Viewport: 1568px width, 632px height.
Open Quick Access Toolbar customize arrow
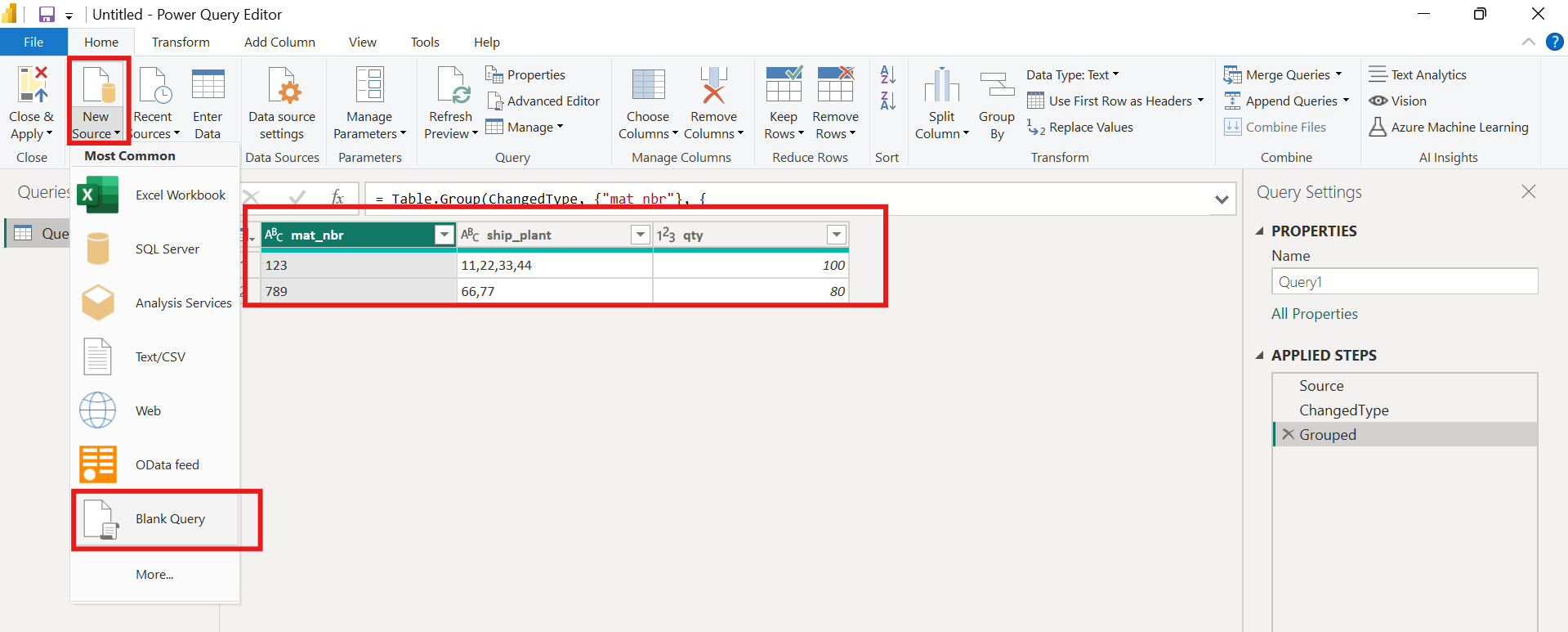tap(69, 15)
